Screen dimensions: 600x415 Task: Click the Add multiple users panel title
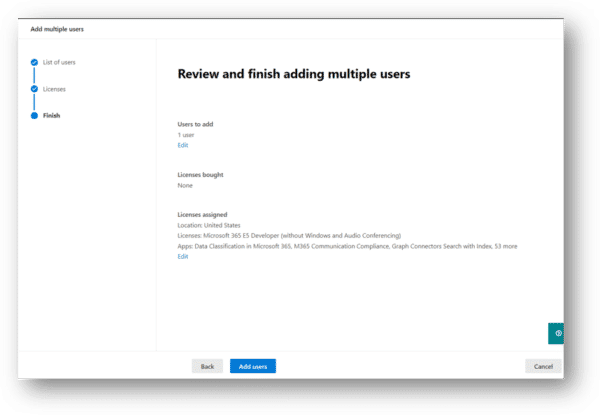tap(57, 29)
